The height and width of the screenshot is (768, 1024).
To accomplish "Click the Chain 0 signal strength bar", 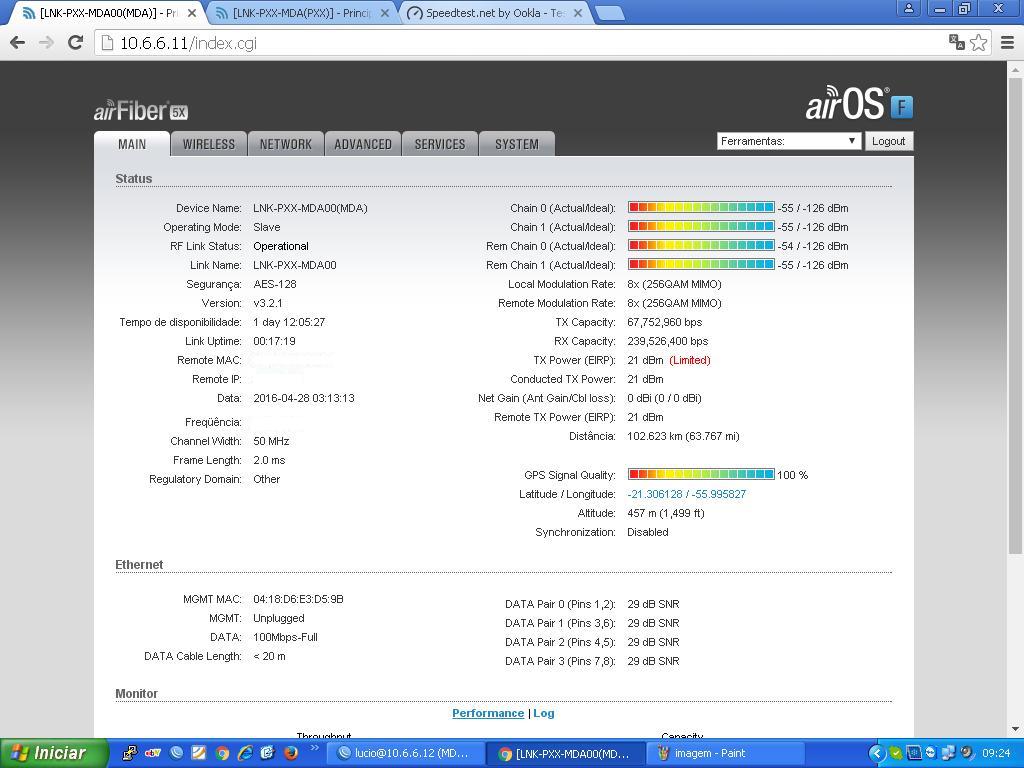I will [x=701, y=208].
